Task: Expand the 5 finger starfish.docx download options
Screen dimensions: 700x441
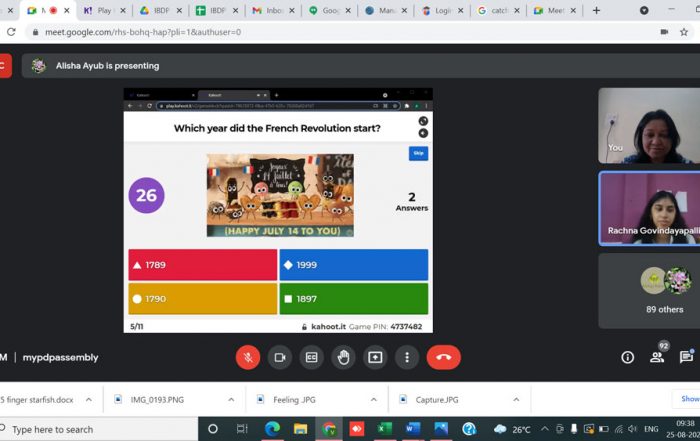Action: pyautogui.click(x=89, y=399)
